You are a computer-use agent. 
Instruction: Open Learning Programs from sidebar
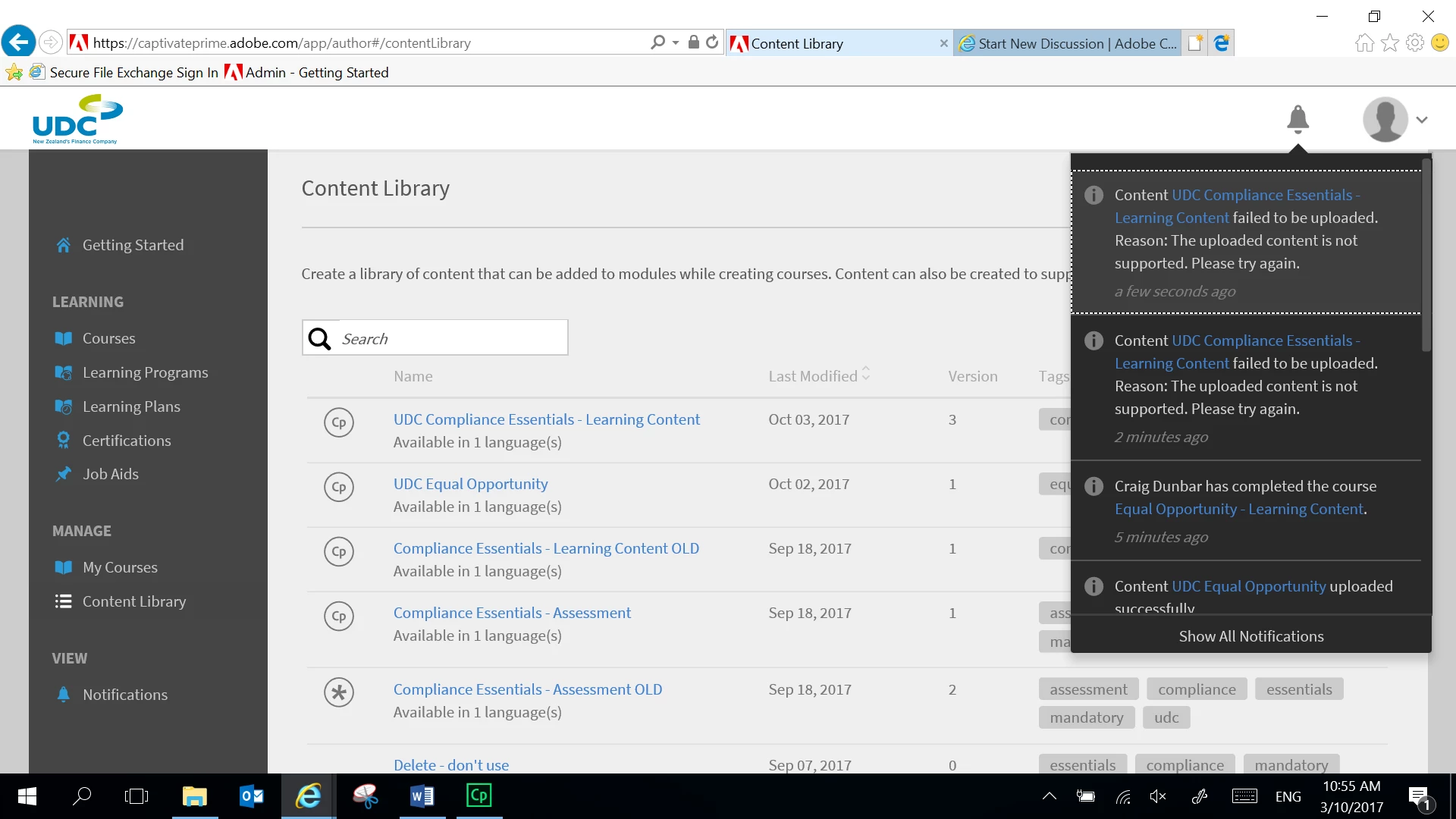coord(145,372)
